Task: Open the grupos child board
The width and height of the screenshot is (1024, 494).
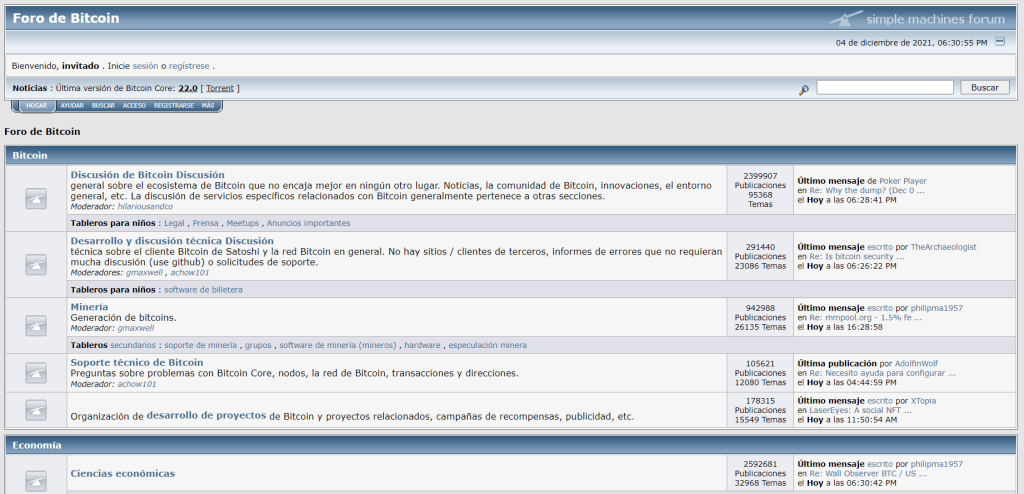Action: click(x=258, y=345)
